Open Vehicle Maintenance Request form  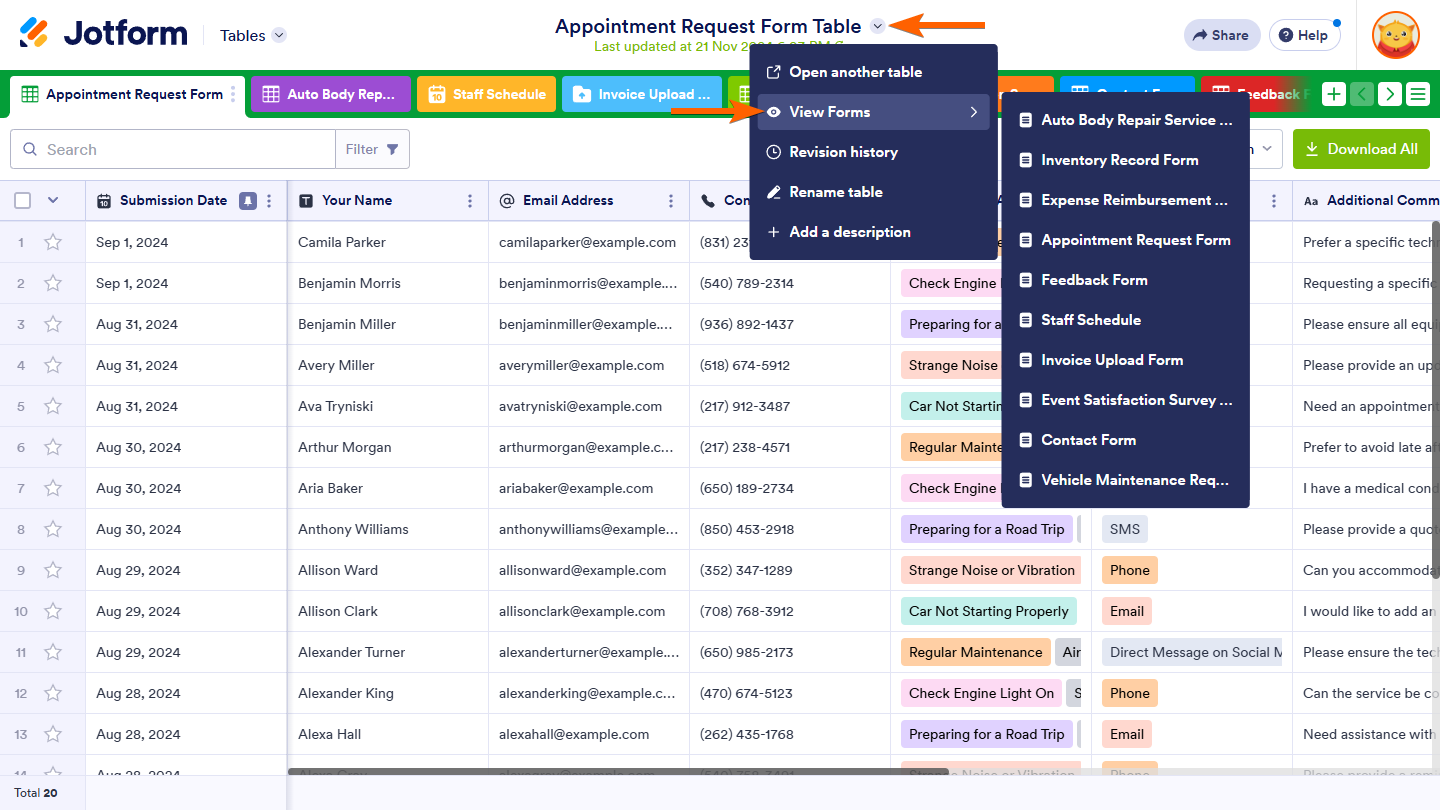point(1125,480)
